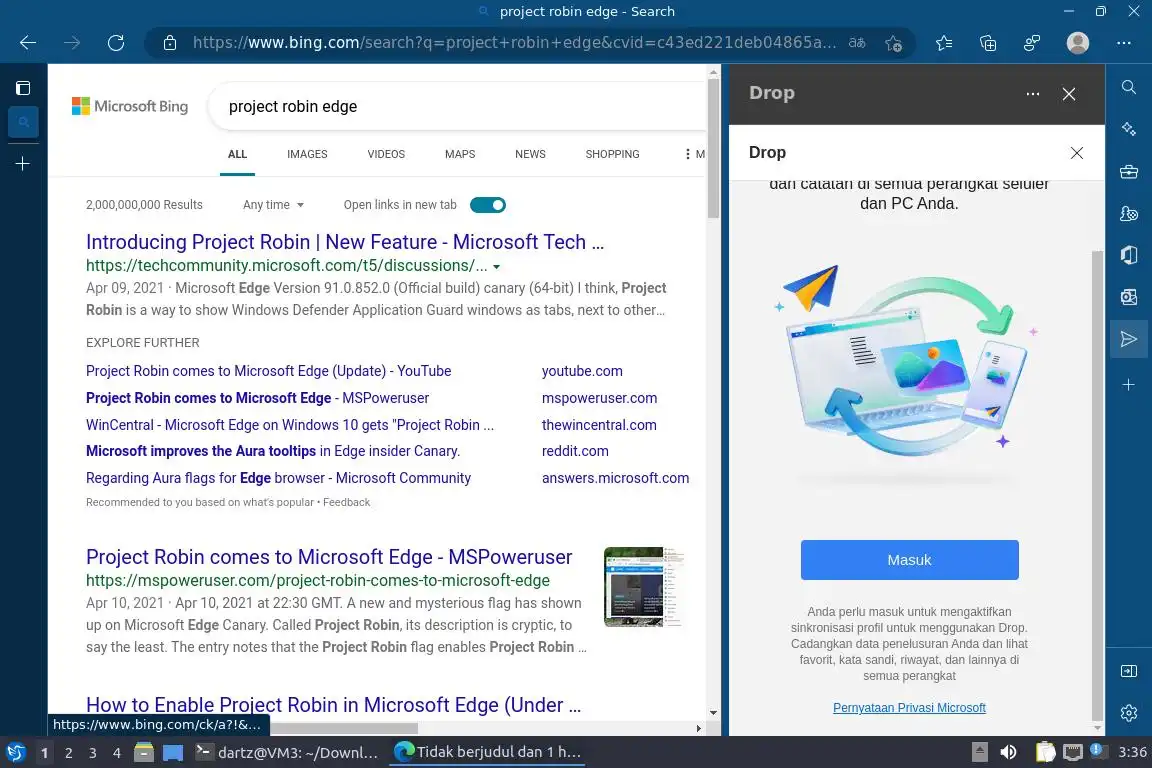Click the forward navigation arrow
Image resolution: width=1152 pixels, height=768 pixels.
[72, 43]
